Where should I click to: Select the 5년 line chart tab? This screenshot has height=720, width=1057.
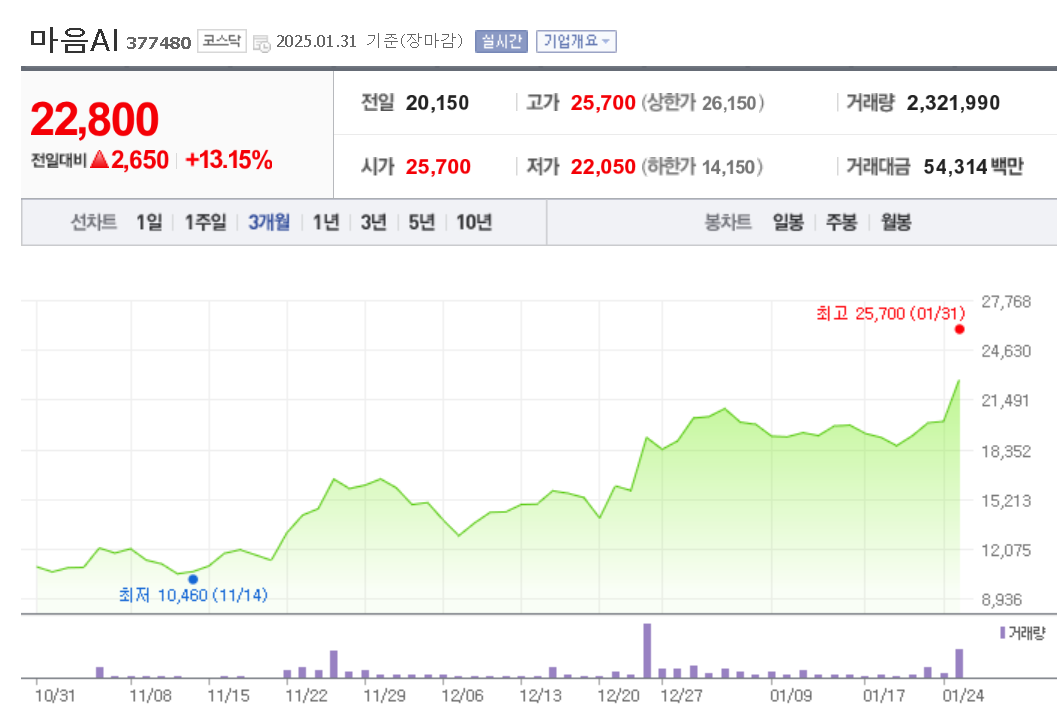pyautogui.click(x=421, y=222)
